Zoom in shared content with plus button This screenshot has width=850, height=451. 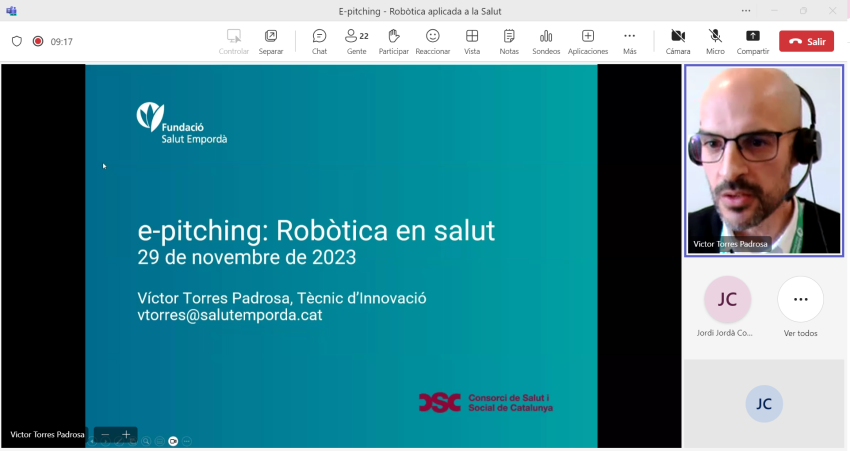[x=126, y=435]
